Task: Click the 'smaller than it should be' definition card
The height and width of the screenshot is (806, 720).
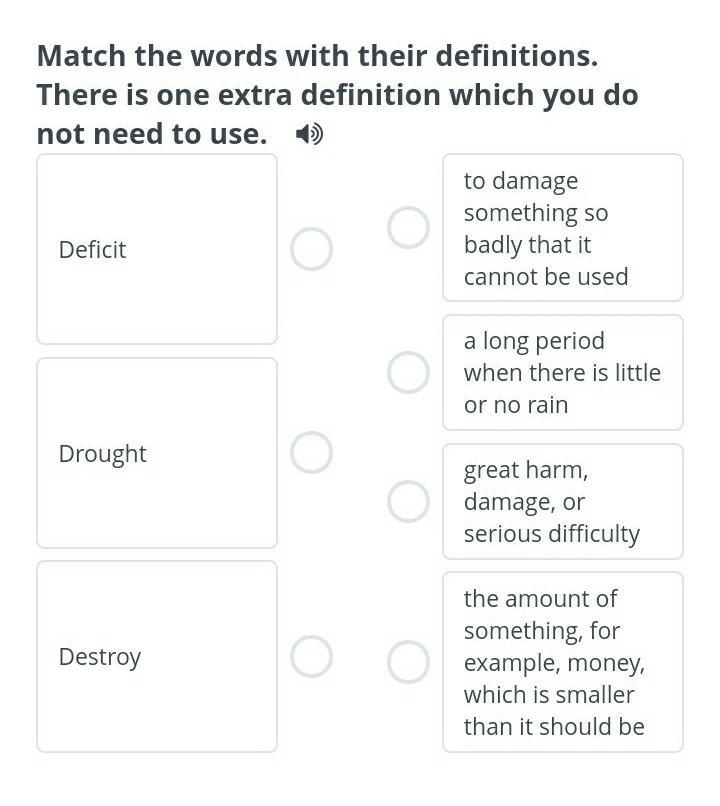Action: point(563,662)
